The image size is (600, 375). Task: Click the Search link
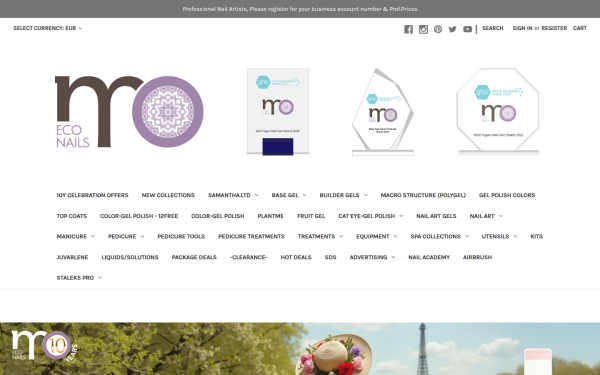(x=493, y=28)
